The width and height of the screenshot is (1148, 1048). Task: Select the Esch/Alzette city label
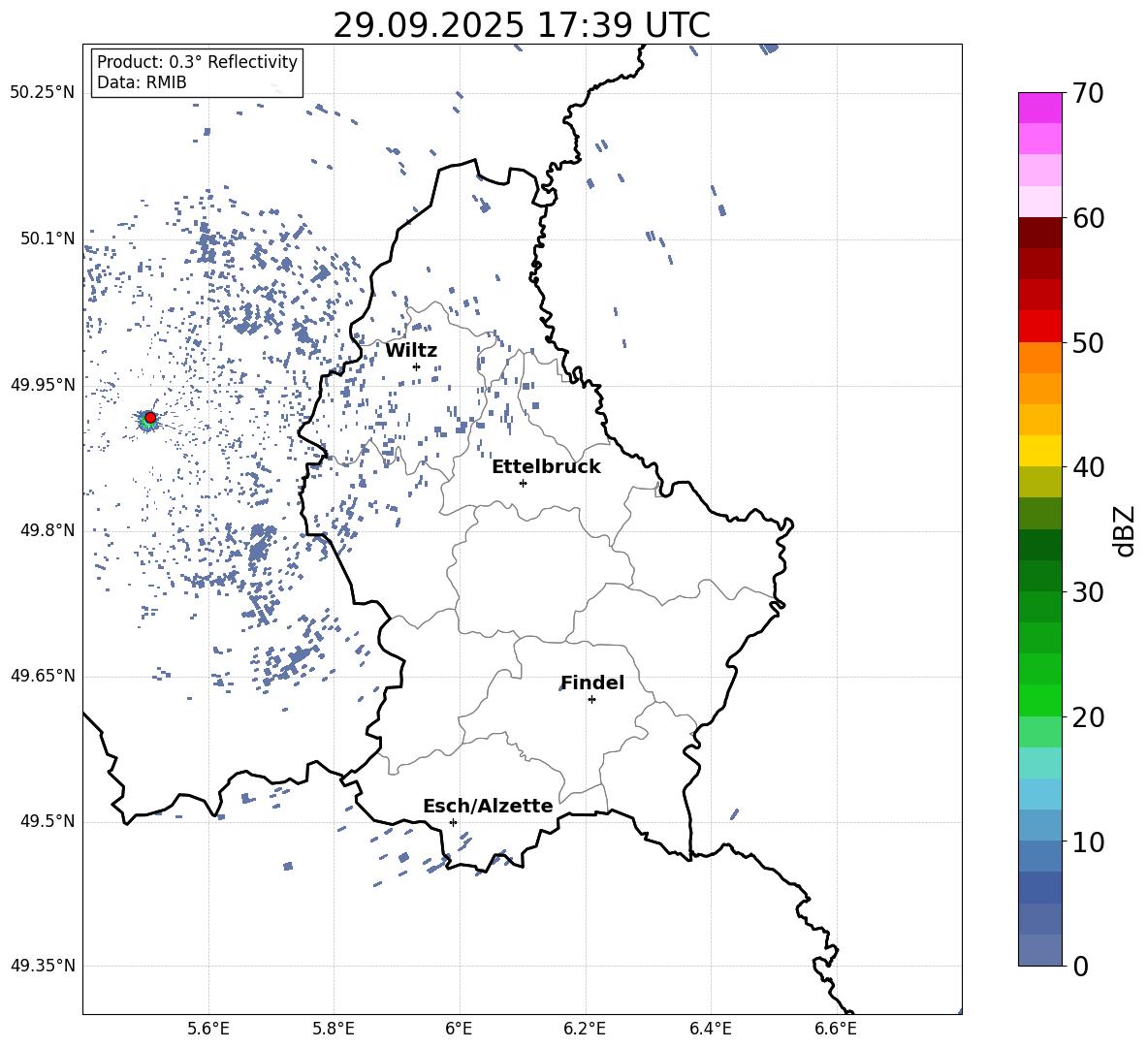488,806
